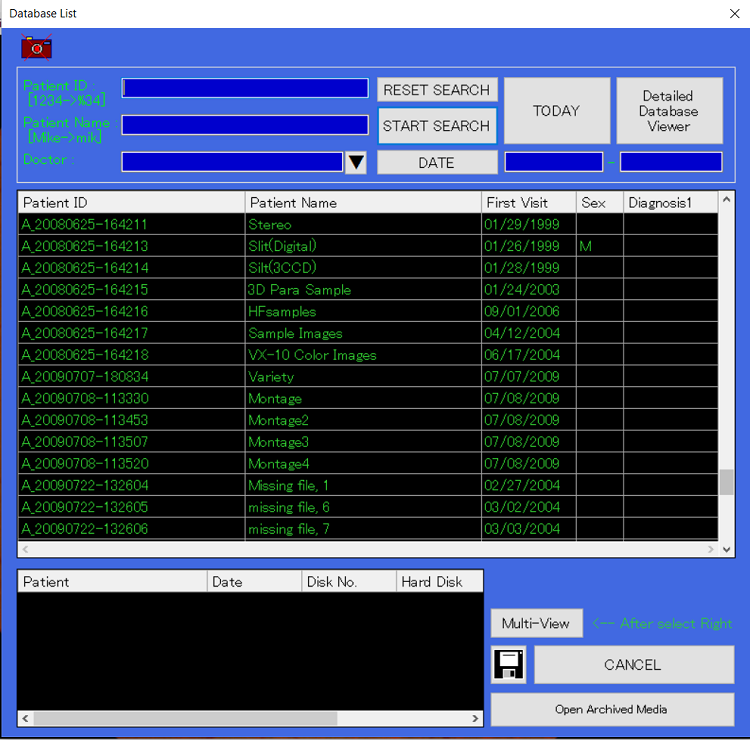Open the Detailed Database Viewer
This screenshot has width=750, height=740.
(x=668, y=111)
